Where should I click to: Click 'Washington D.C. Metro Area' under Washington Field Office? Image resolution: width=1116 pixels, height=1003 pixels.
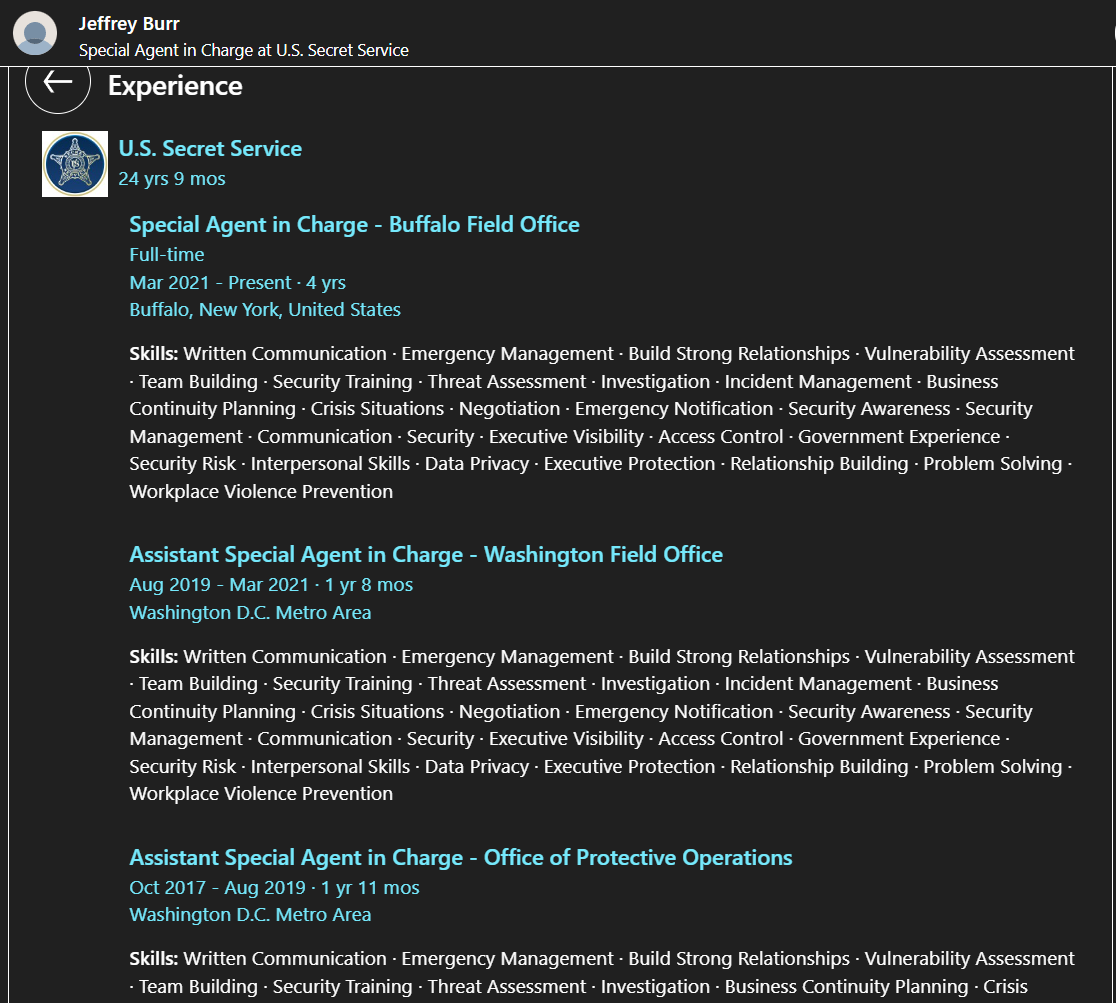[251, 613]
